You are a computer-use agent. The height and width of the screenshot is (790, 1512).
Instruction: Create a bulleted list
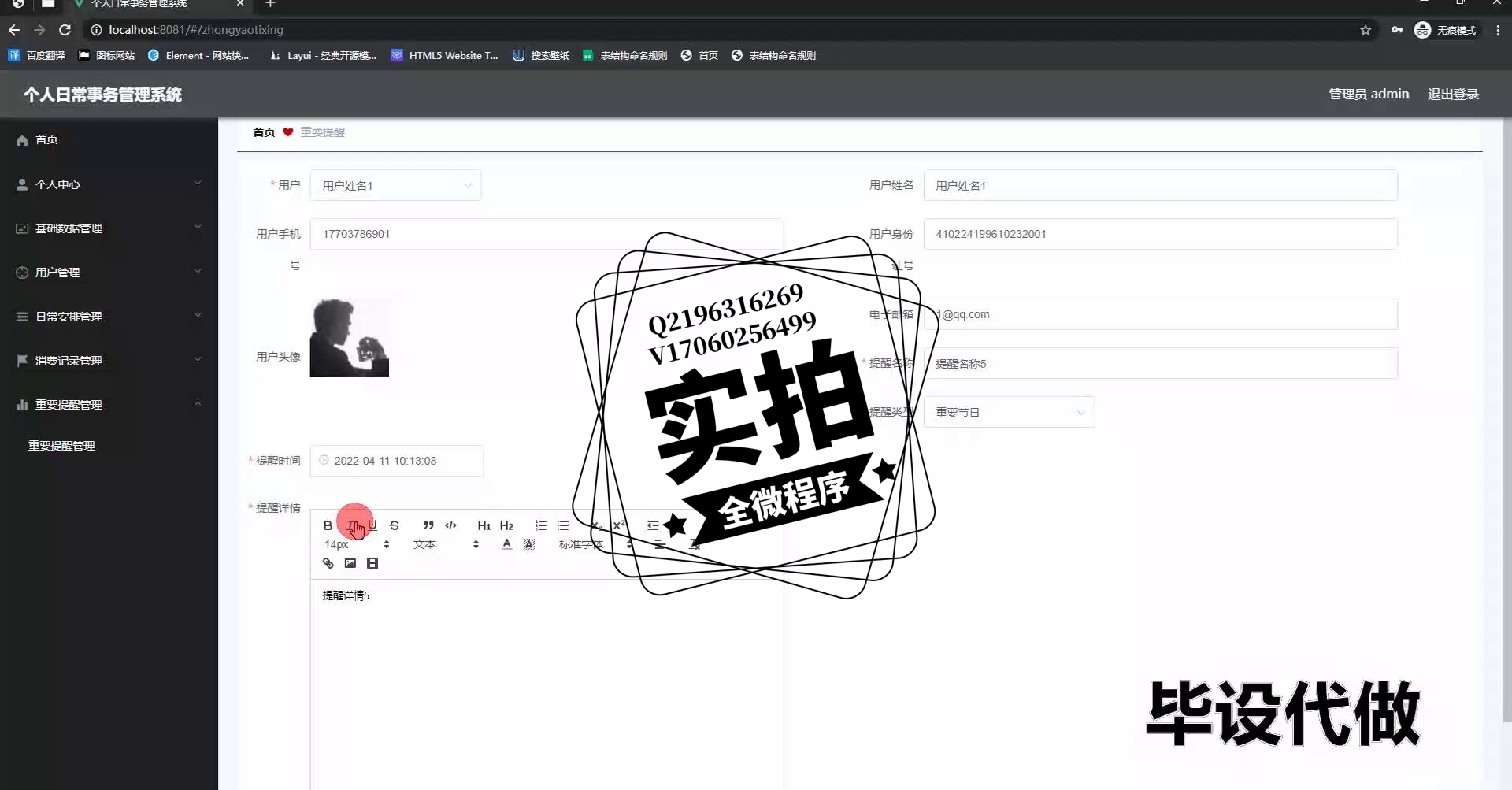pyautogui.click(x=563, y=525)
